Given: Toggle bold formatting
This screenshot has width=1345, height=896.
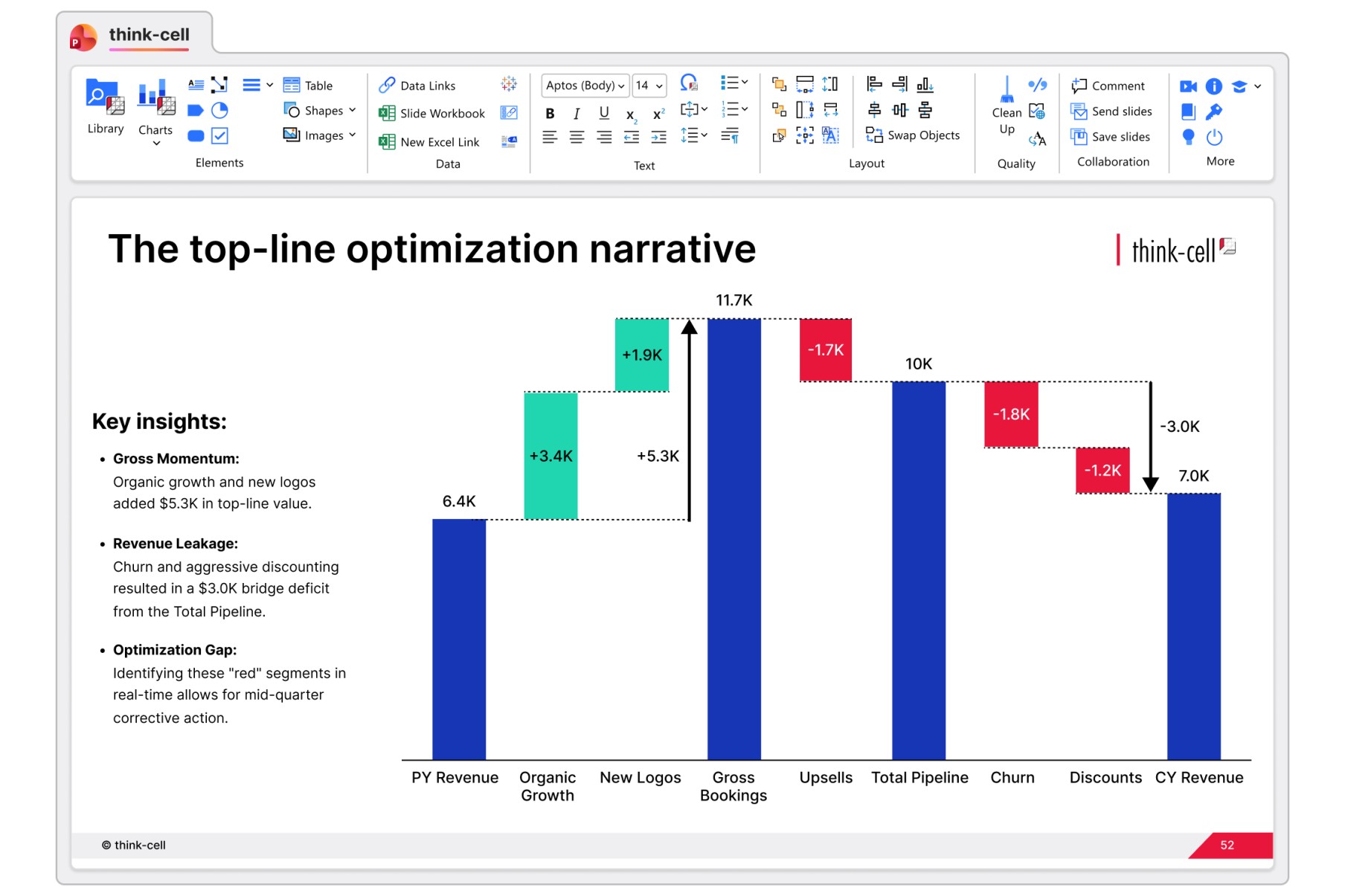Looking at the screenshot, I should coord(550,114).
